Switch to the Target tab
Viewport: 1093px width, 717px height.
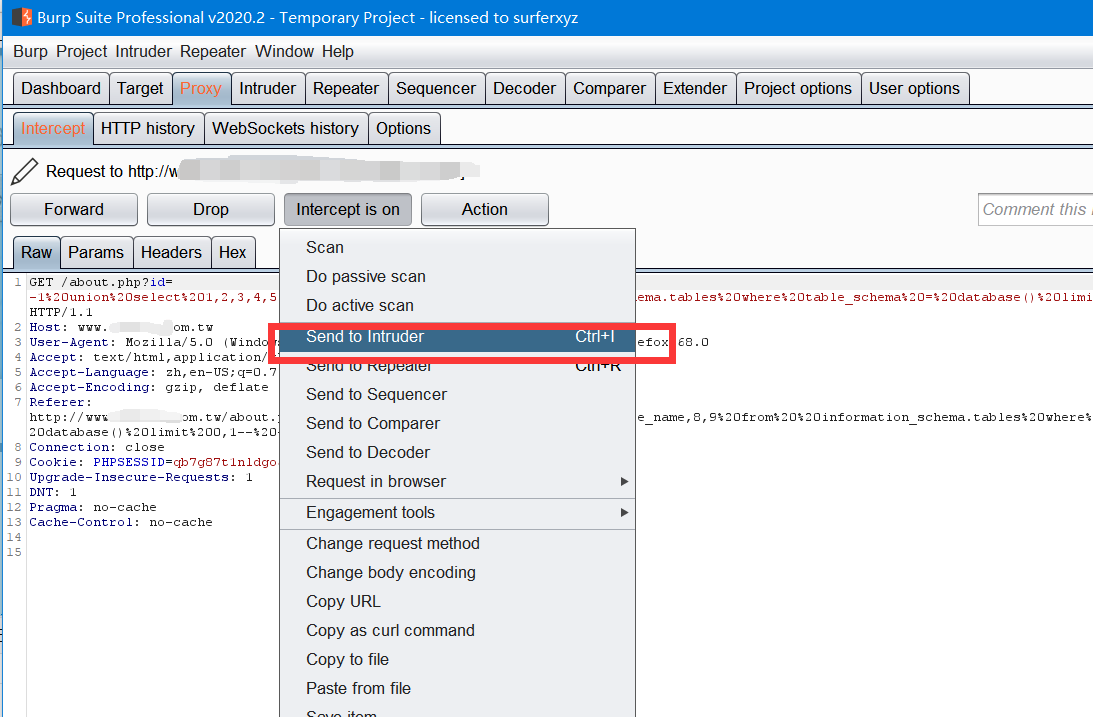(140, 88)
